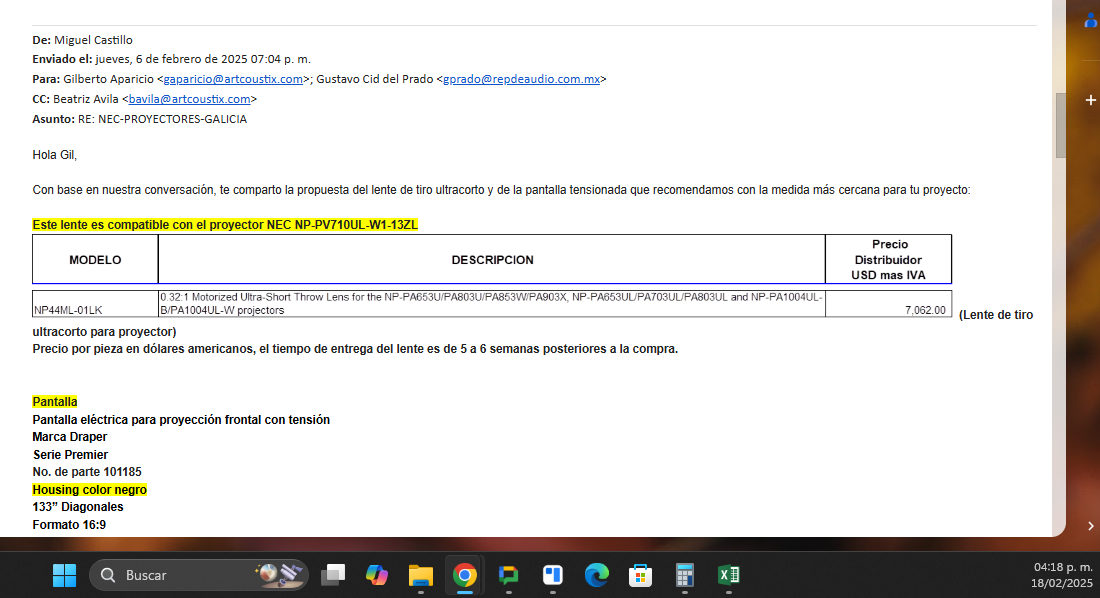Click the line 'Formato 16:9'
The image size is (1100, 598).
69,525
